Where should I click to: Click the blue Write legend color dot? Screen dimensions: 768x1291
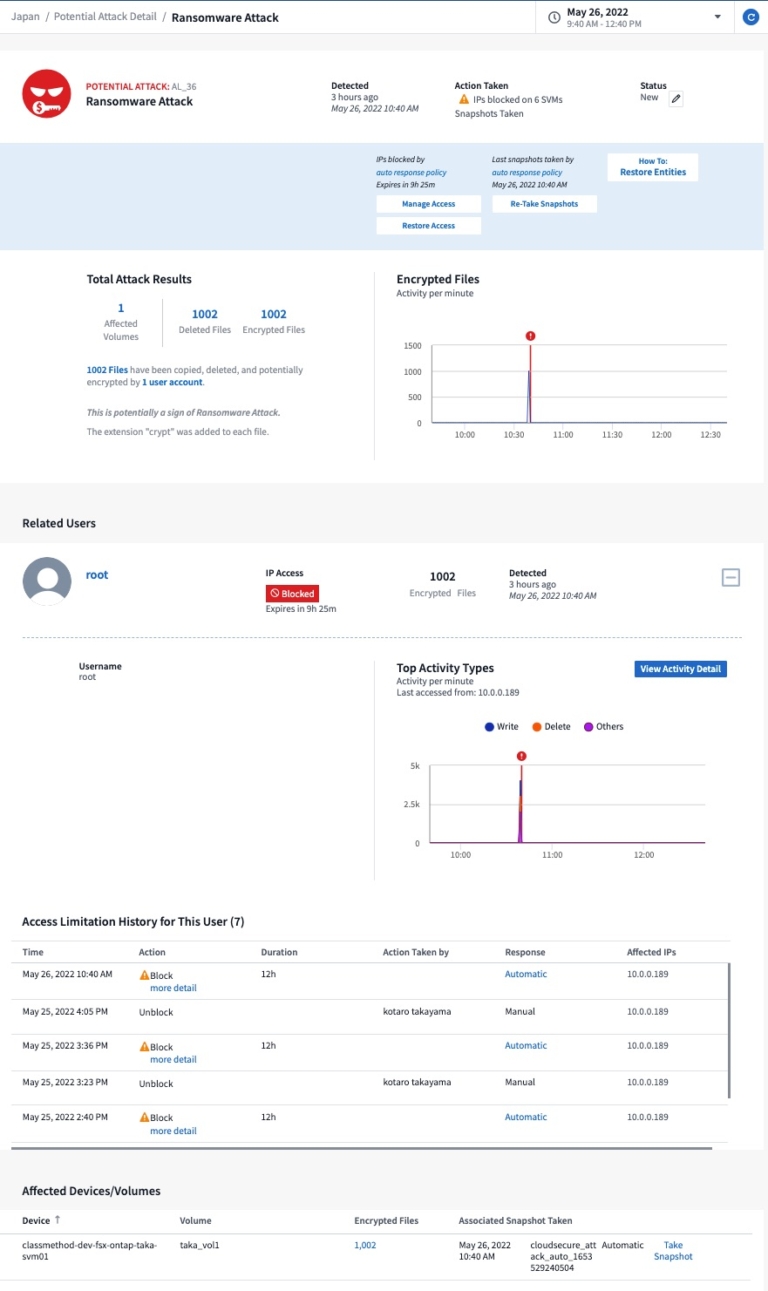point(490,726)
